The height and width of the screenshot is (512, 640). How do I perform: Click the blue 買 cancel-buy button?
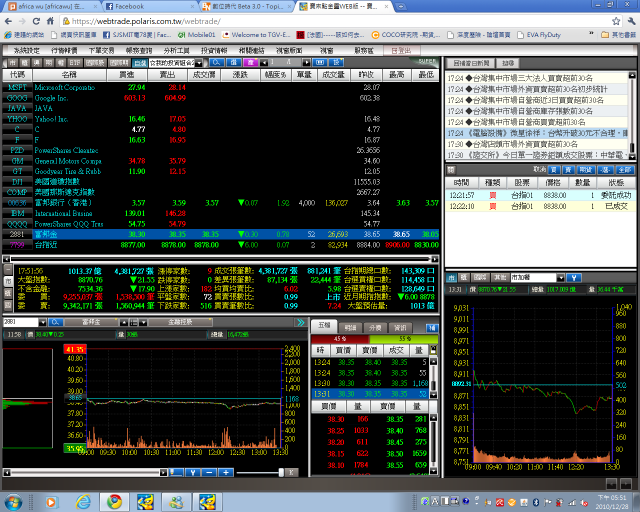point(554,170)
